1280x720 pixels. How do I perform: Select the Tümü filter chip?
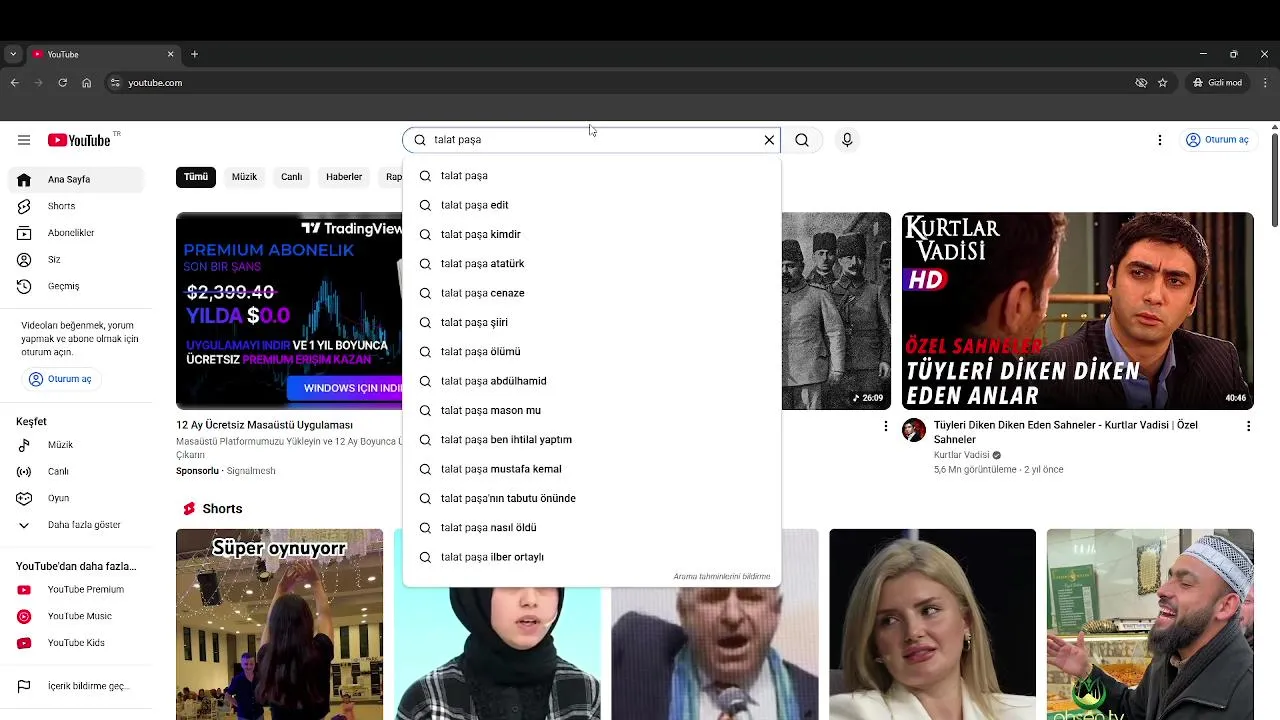click(x=196, y=177)
